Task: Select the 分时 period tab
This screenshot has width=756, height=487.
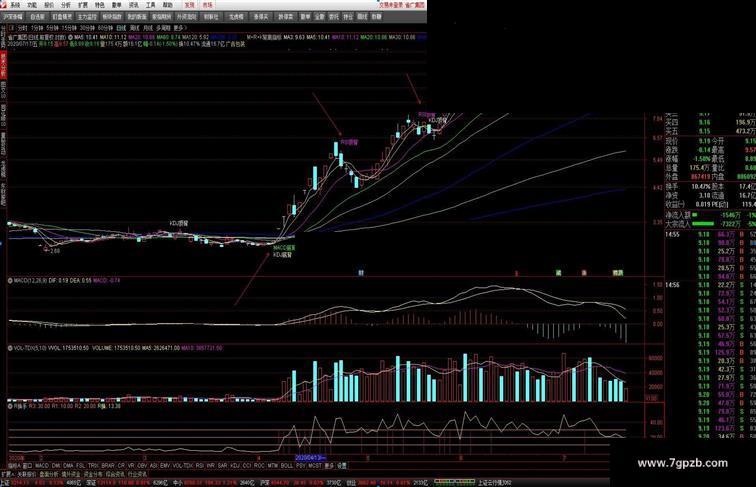Action: [x=22, y=28]
